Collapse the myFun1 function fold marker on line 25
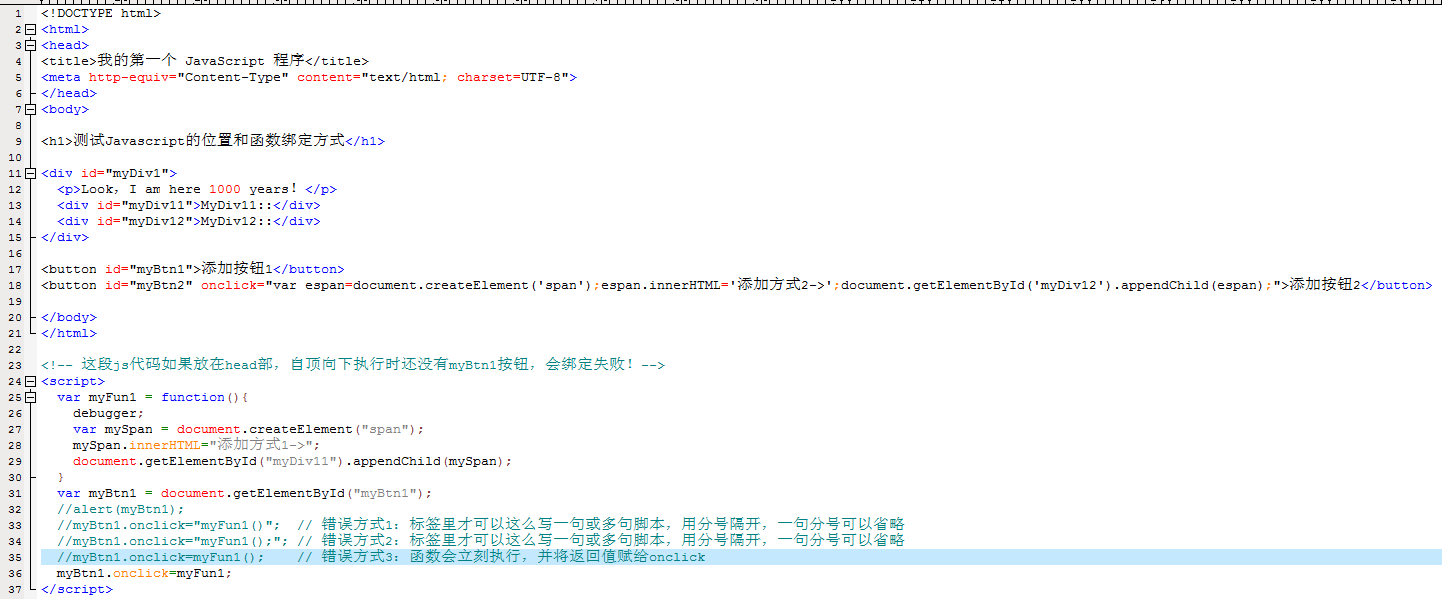Image resolution: width=1442 pixels, height=599 pixels. (30, 398)
